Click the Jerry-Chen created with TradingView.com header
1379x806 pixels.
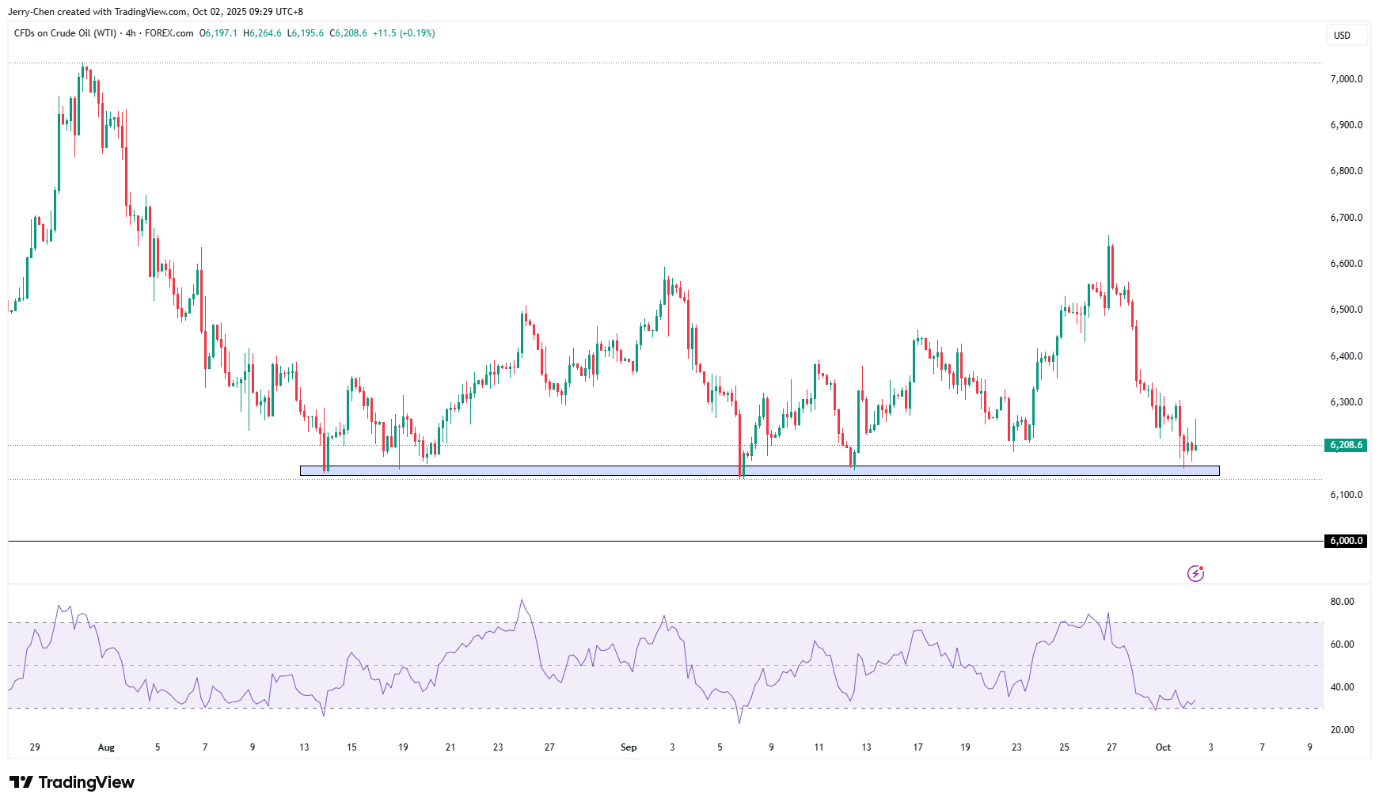[x=155, y=11]
